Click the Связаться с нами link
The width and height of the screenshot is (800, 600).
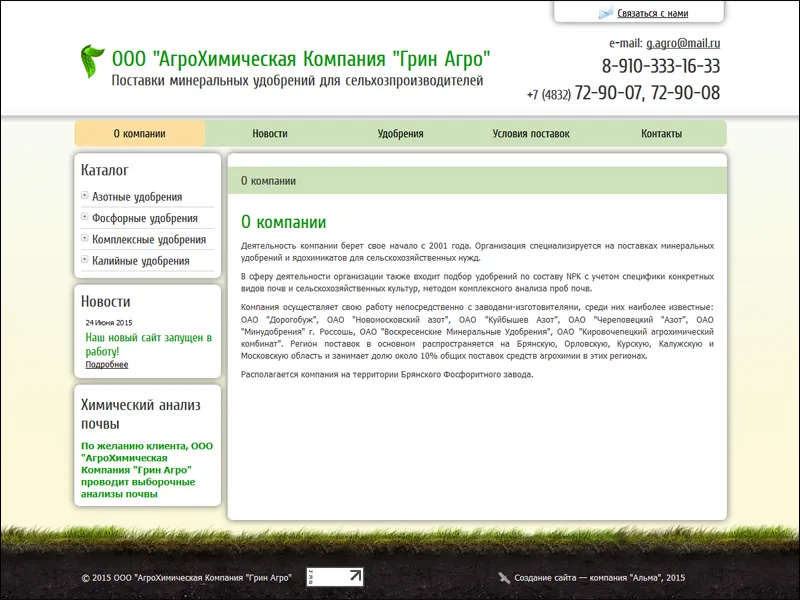point(653,14)
